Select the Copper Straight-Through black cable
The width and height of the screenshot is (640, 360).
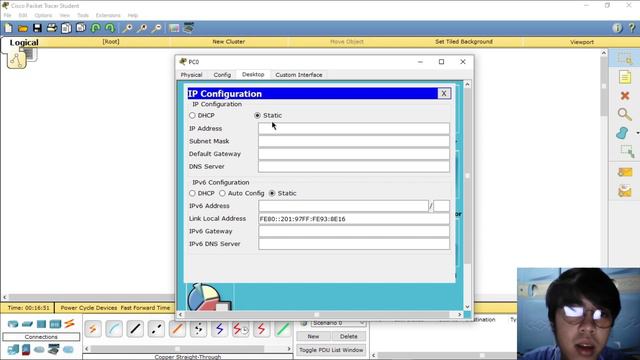135,329
